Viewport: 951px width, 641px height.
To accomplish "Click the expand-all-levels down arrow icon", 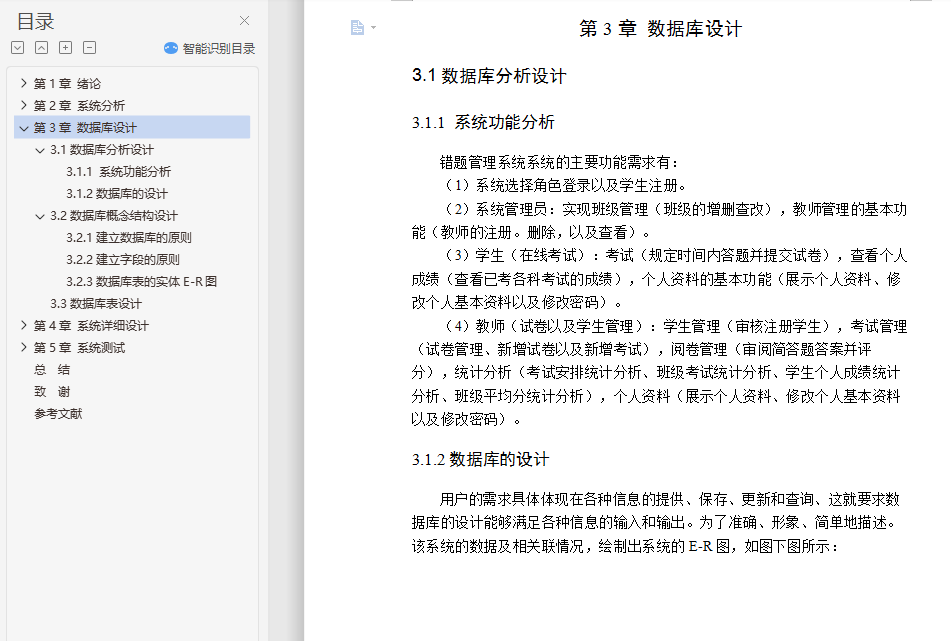I will [18, 48].
